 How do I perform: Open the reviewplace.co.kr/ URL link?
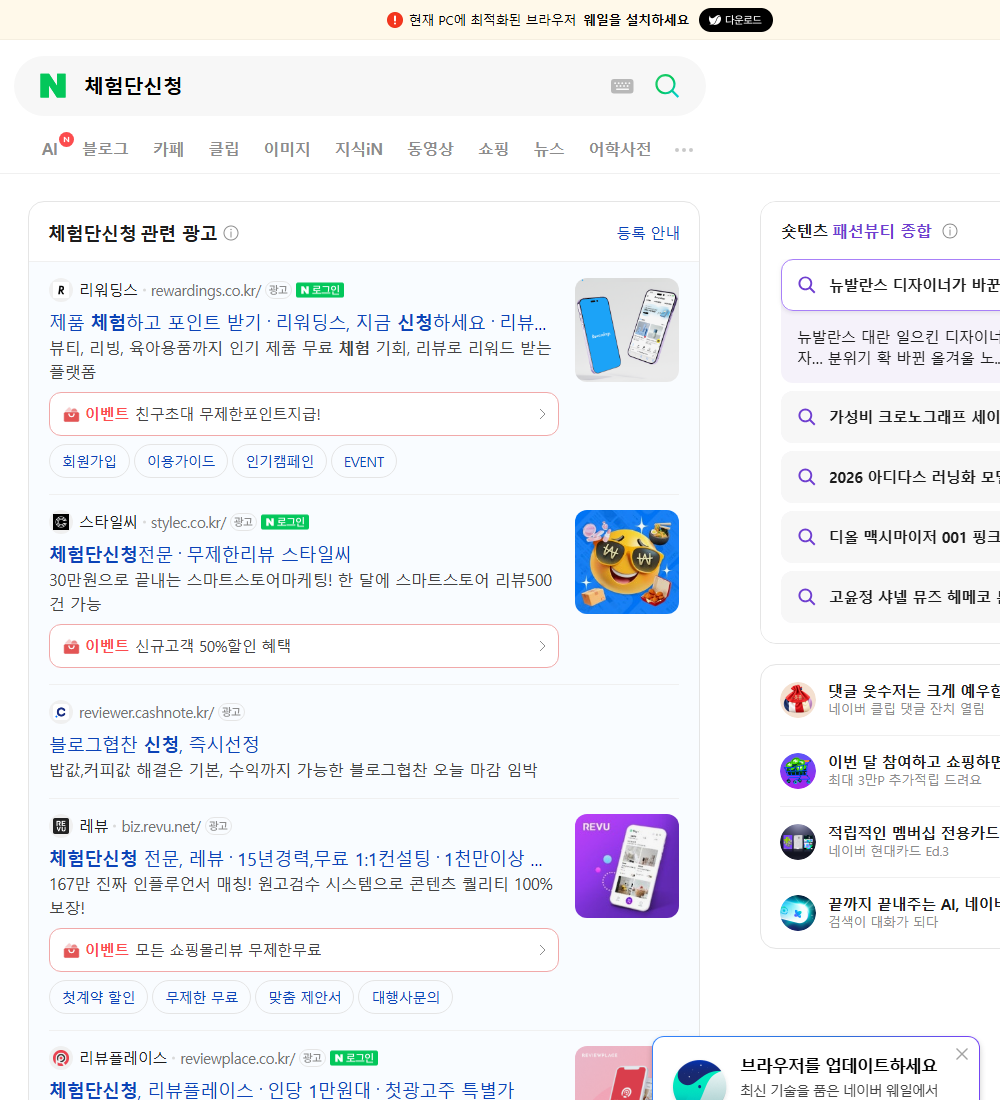(x=238, y=1059)
